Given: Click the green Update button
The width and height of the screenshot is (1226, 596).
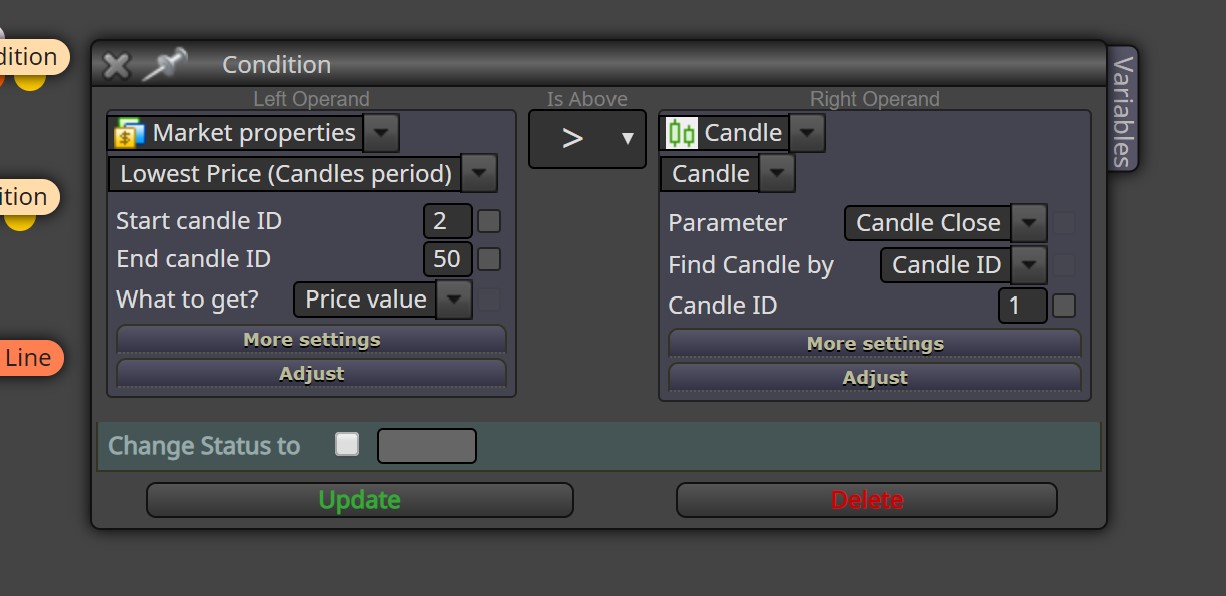Looking at the screenshot, I should click(360, 500).
